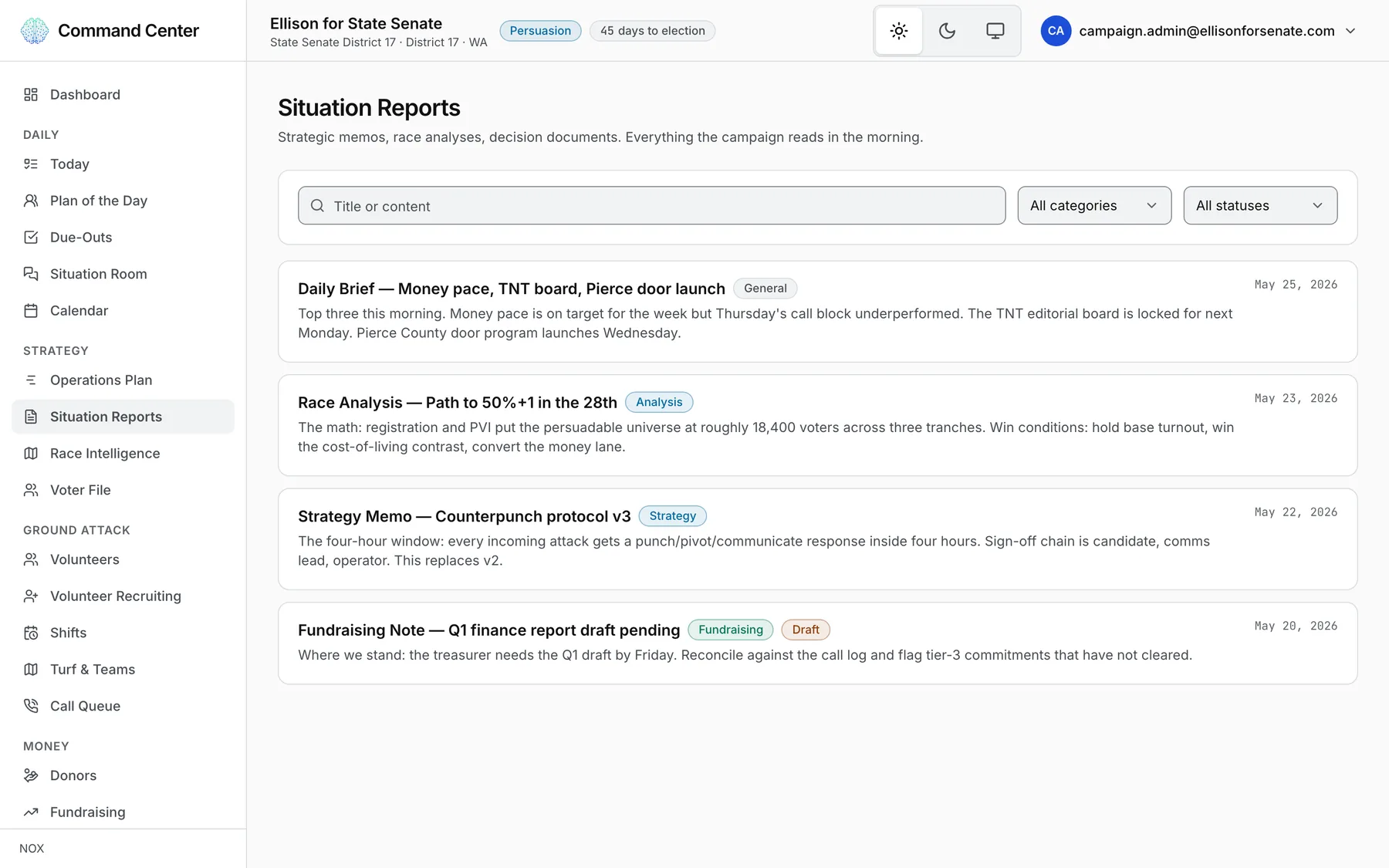Image resolution: width=1389 pixels, height=868 pixels.
Task: Click the Situation Room chat icon
Action: point(31,274)
